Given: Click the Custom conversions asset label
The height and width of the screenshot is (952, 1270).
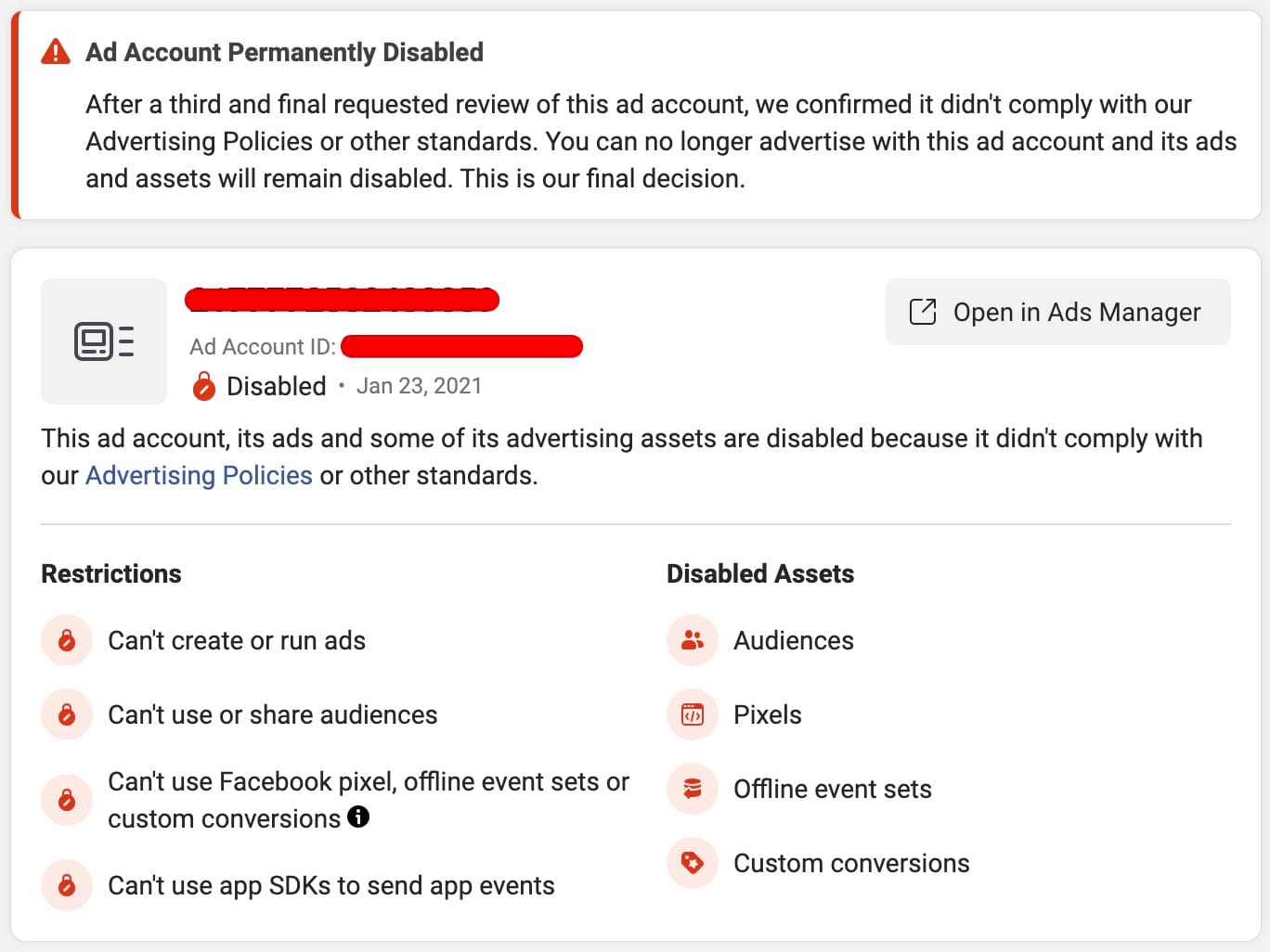Looking at the screenshot, I should coord(850,863).
